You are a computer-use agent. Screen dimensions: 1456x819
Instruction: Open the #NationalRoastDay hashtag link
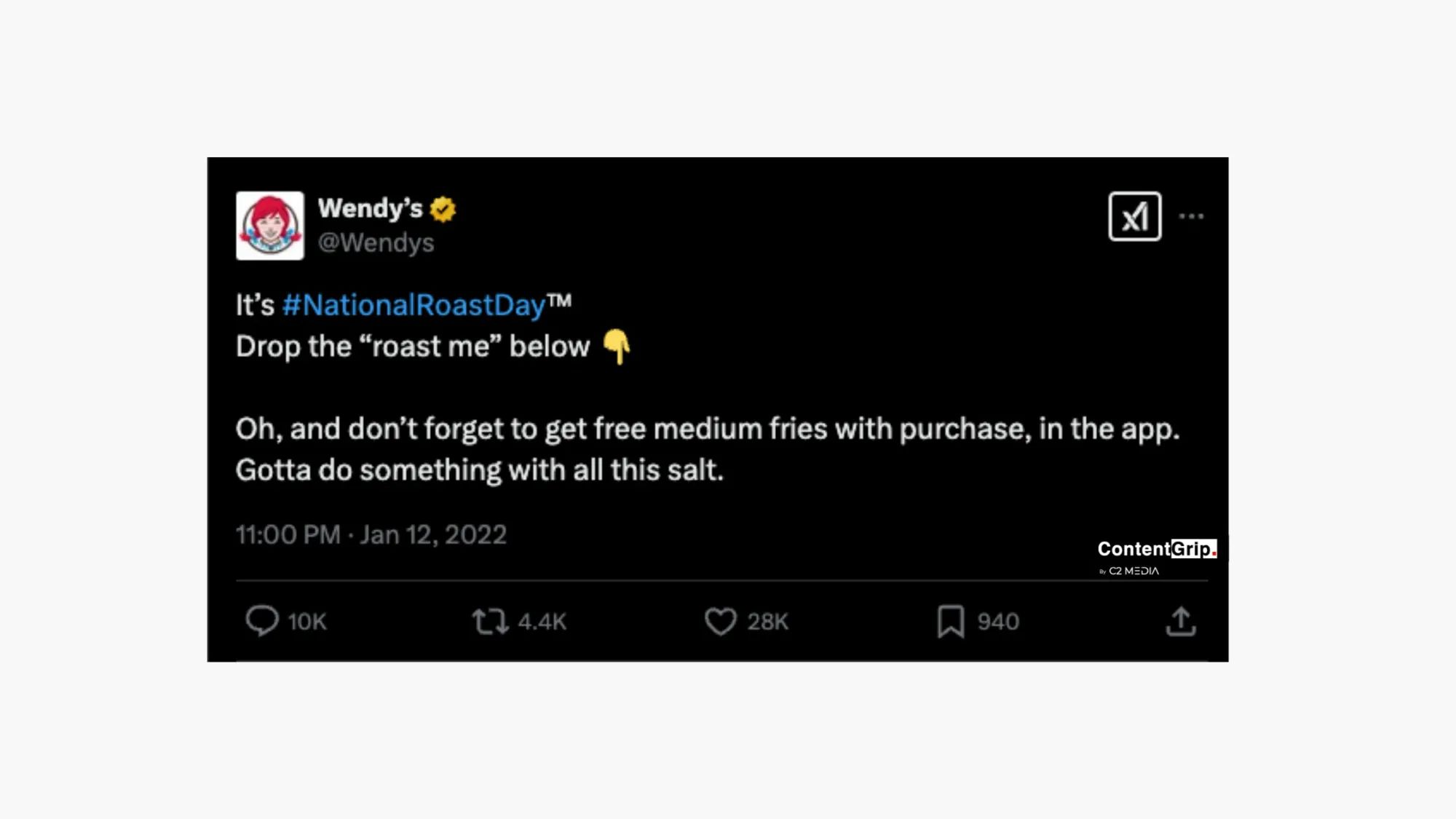415,306
